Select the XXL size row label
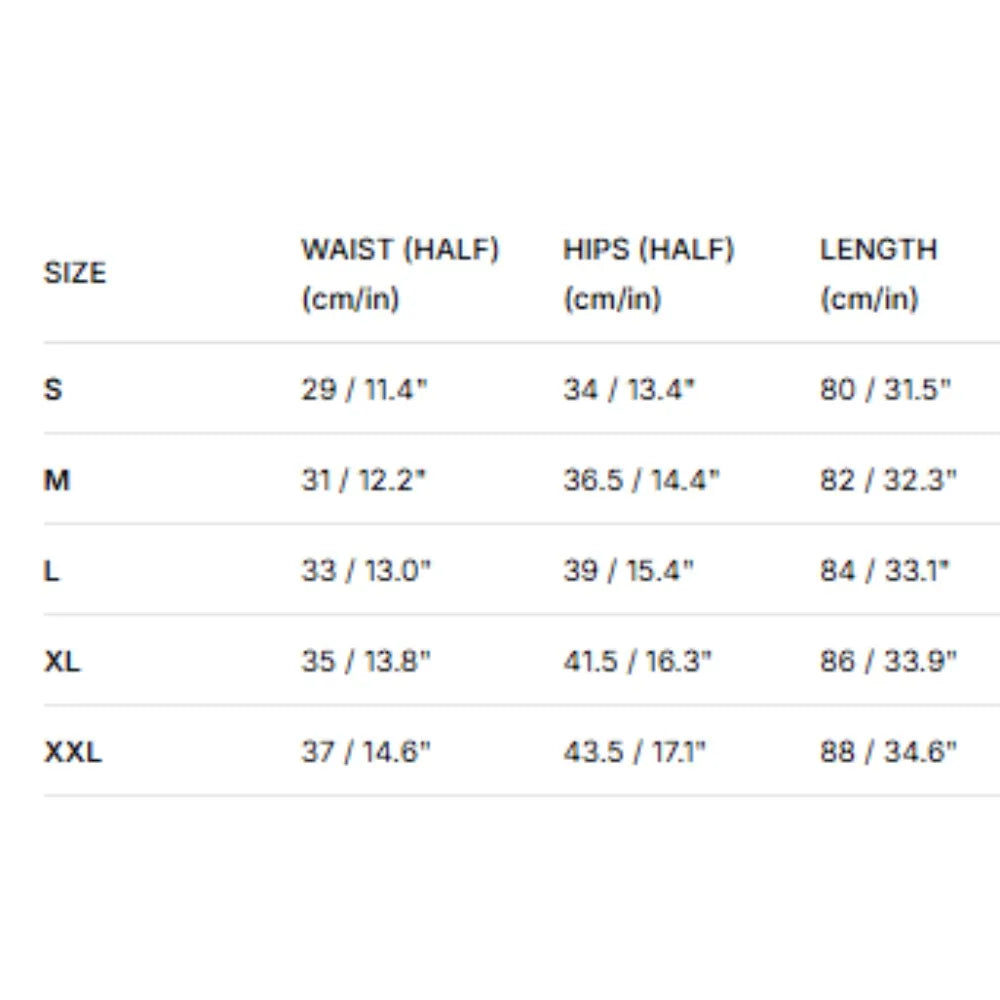This screenshot has width=1000, height=1000. click(73, 752)
